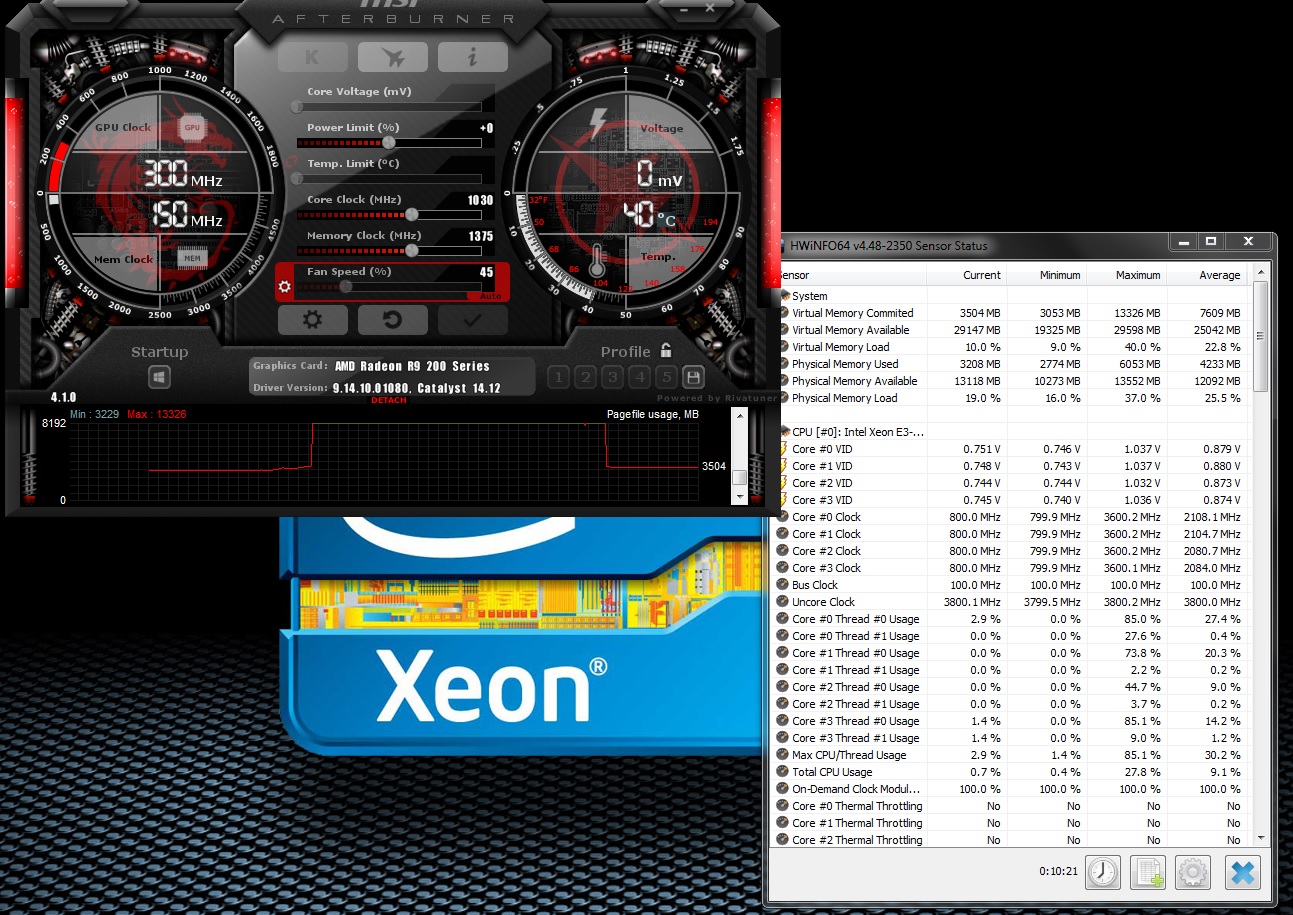The height and width of the screenshot is (915, 1293).
Task: Click HWiNFO scrollbar up arrow
Action: coord(1260,273)
